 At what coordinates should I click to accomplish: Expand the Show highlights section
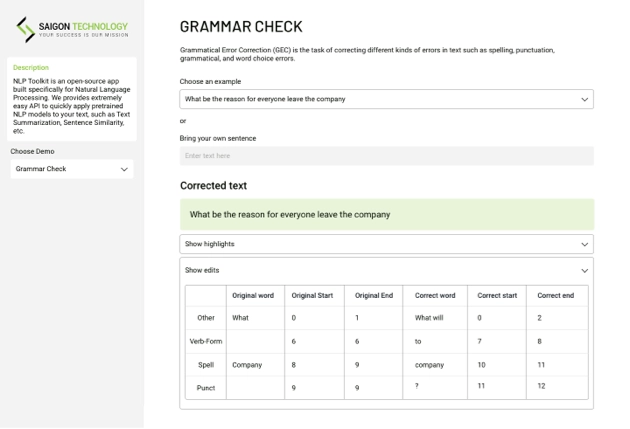point(385,243)
